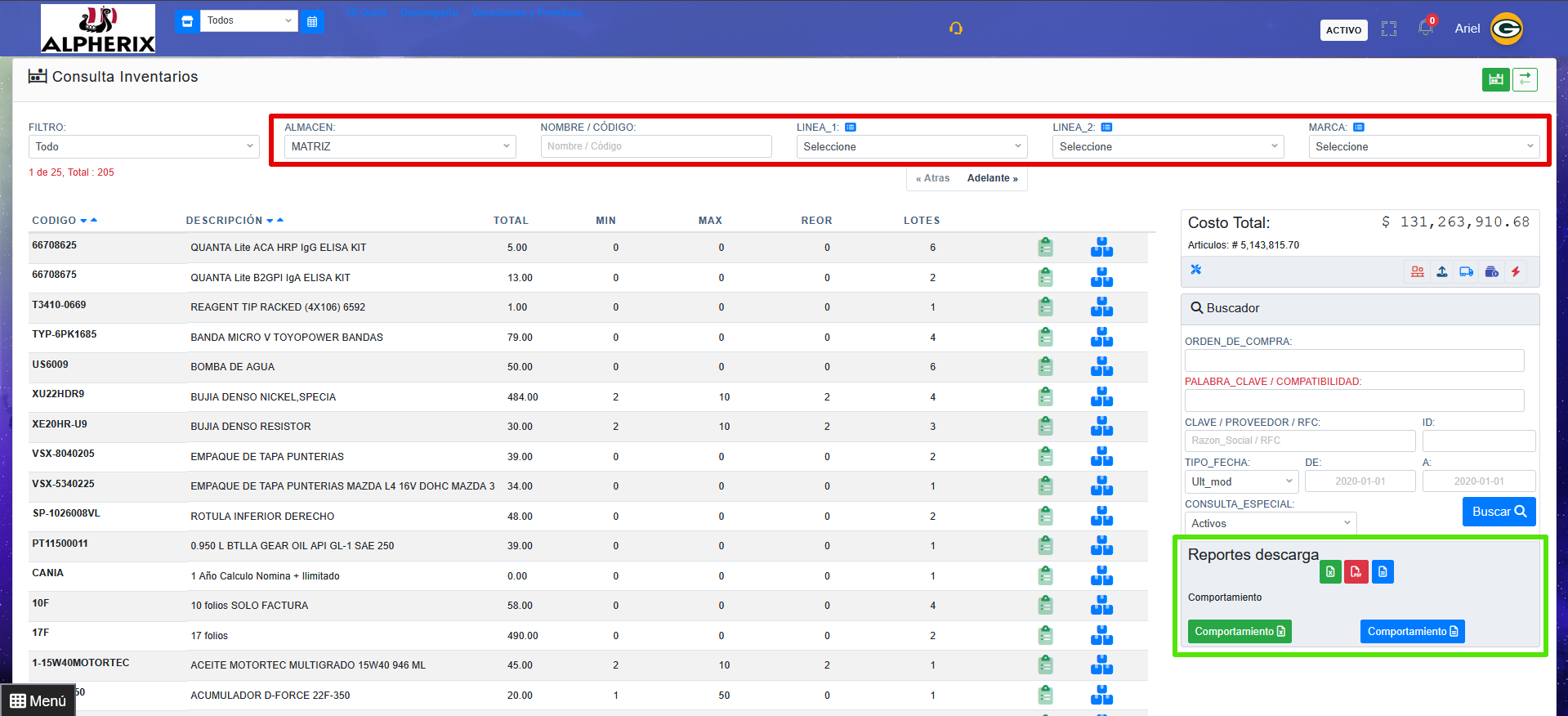The image size is (1568, 716).
Task: Click the calendar icon in top bar
Action: [312, 21]
